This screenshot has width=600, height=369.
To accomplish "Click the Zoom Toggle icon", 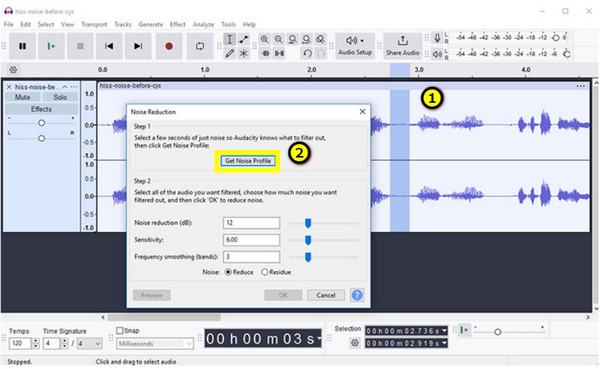I will tap(321, 39).
